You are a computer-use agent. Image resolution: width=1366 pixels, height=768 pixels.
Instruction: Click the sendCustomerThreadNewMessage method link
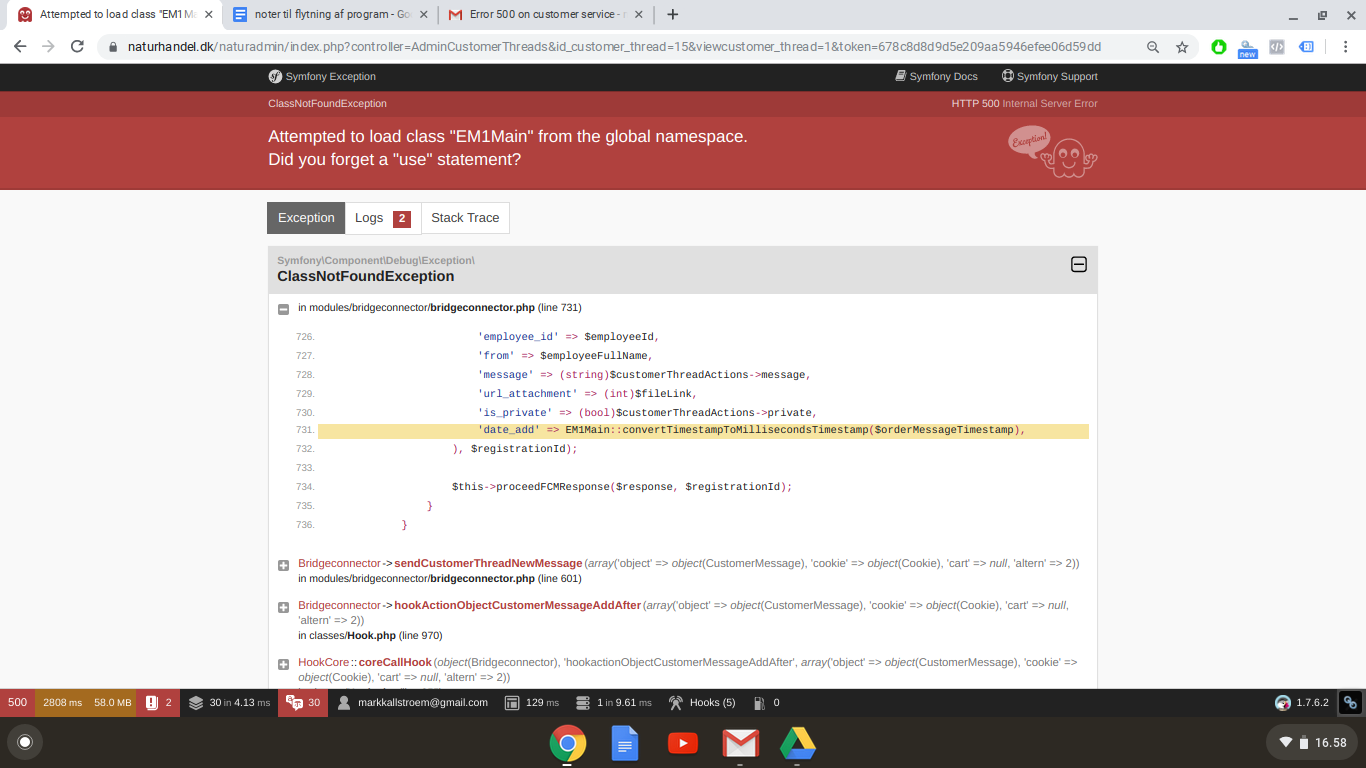tap(488, 563)
